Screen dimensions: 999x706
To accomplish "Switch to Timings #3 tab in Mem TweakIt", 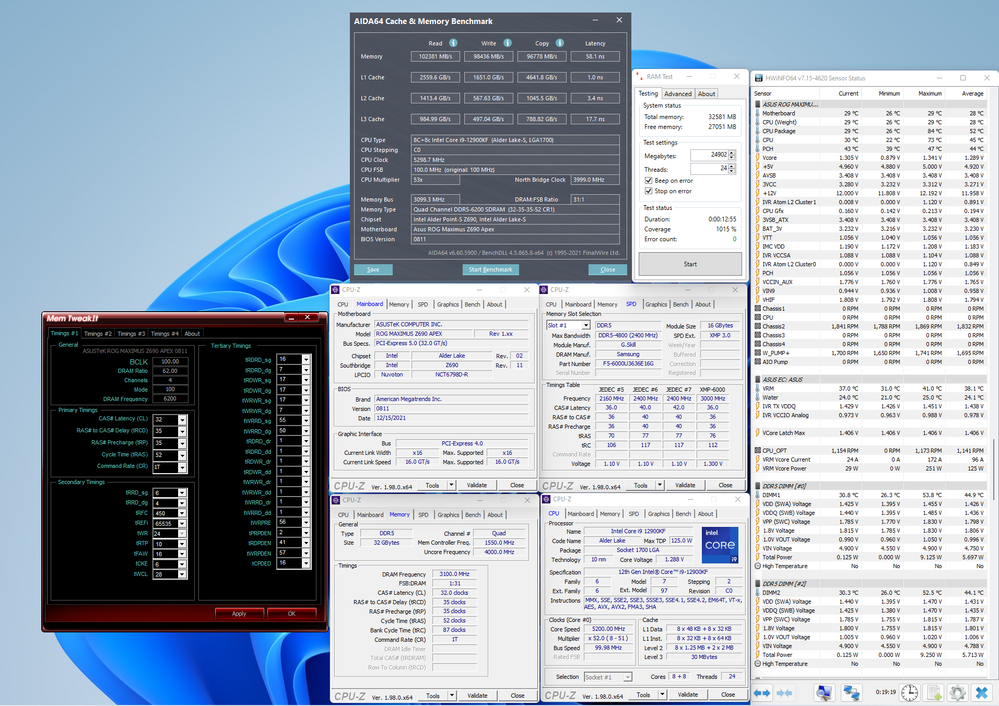I will click(131, 333).
